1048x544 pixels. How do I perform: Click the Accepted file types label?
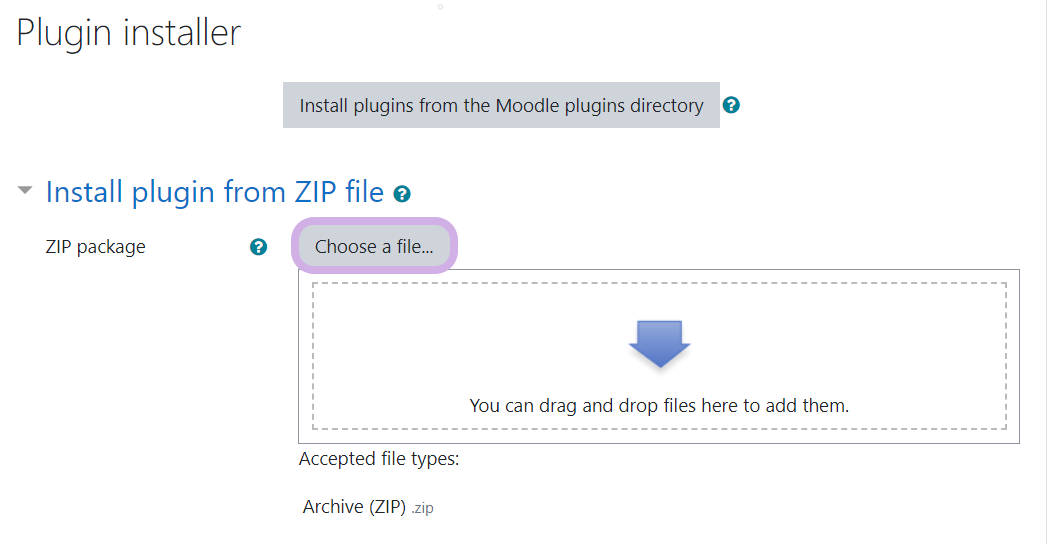(379, 460)
